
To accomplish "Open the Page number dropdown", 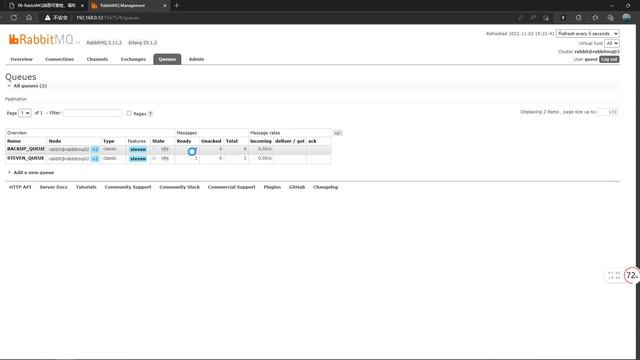I will 25,113.
